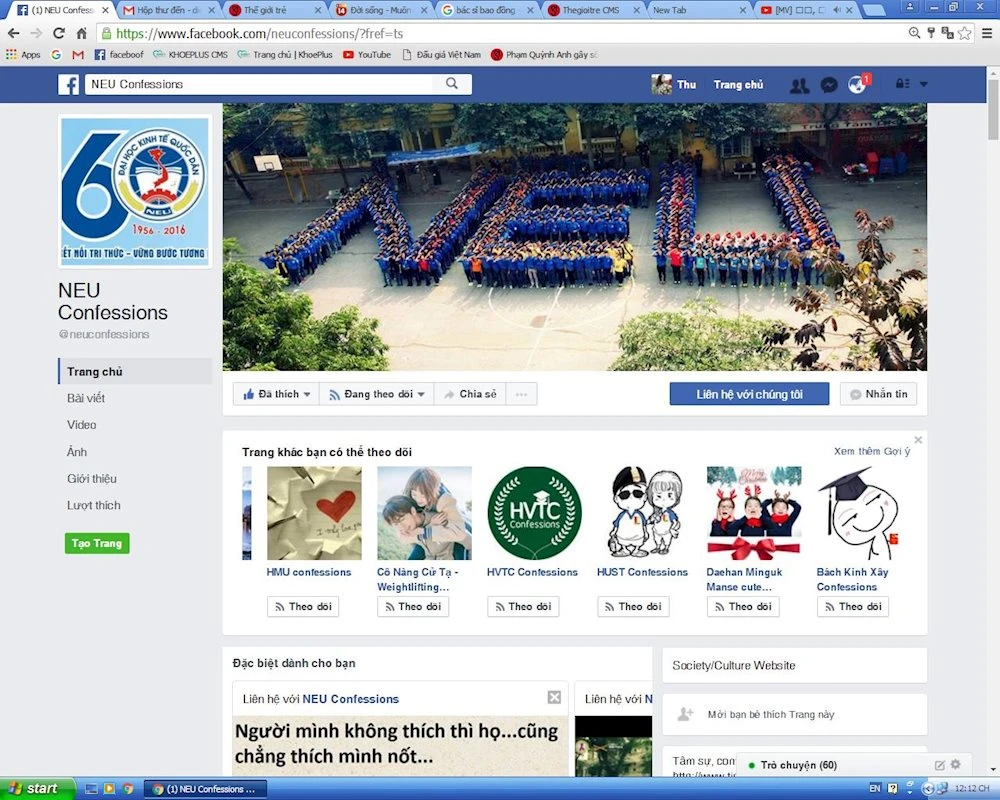
Task: Open the friend requests icon
Action: [x=798, y=85]
